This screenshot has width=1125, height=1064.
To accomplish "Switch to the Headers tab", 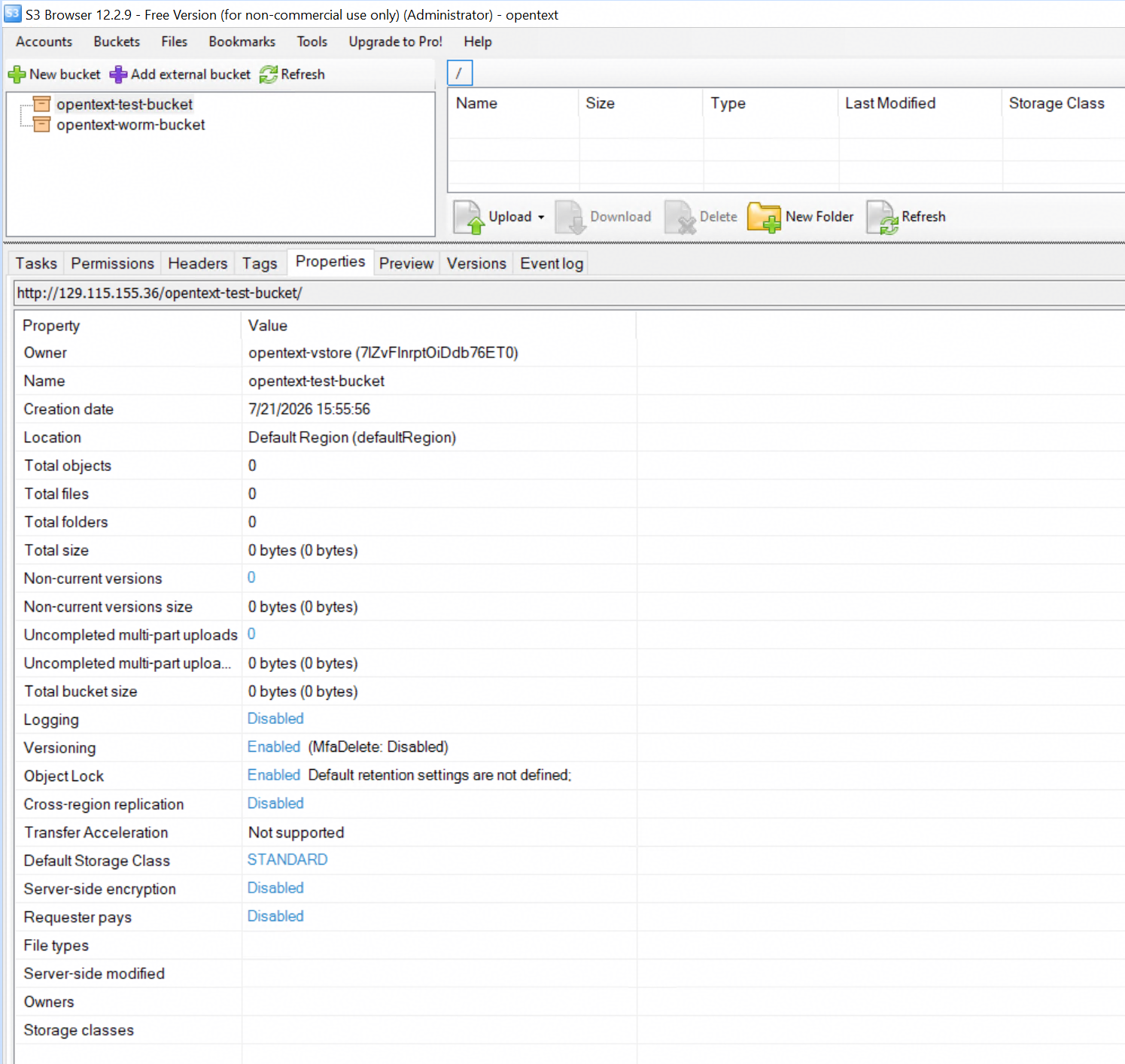I will tap(197, 263).
